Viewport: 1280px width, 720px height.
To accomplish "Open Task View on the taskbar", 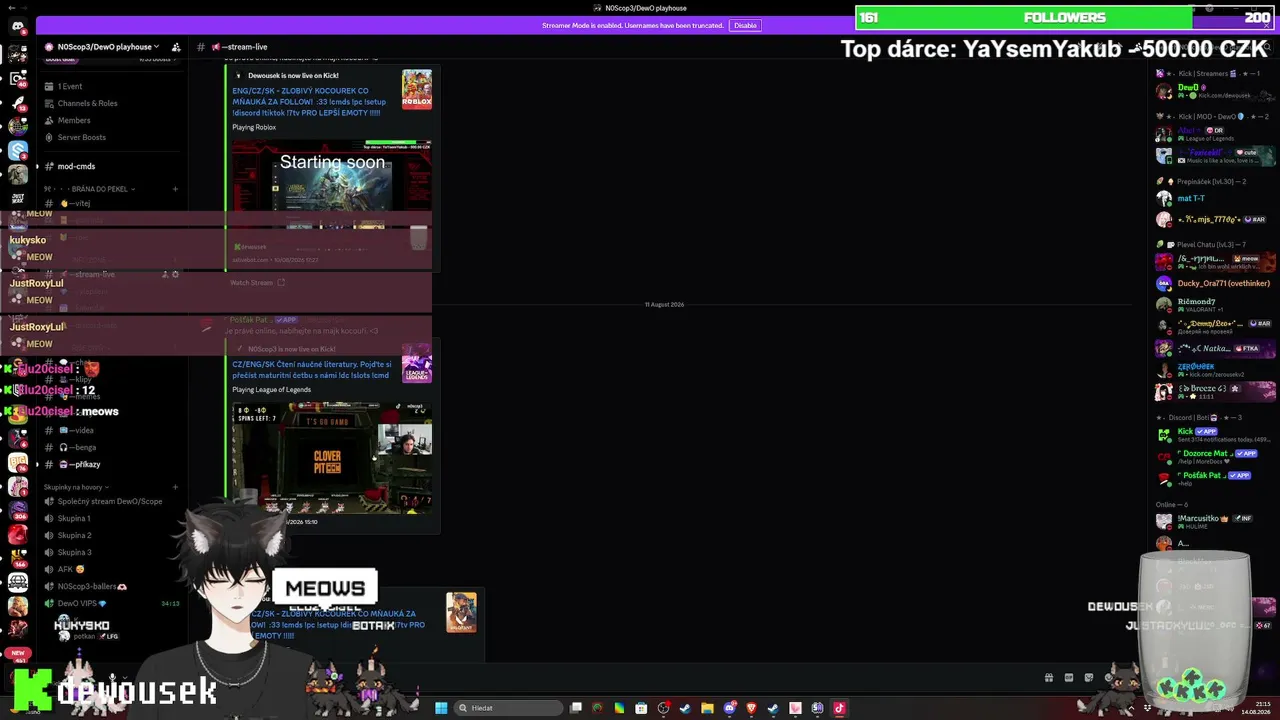I will click(576, 708).
